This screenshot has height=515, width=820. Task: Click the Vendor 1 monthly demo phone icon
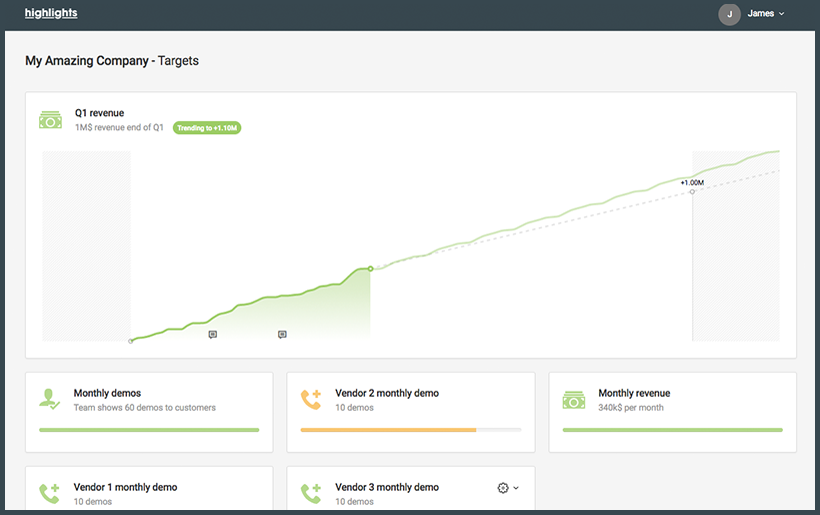50,493
